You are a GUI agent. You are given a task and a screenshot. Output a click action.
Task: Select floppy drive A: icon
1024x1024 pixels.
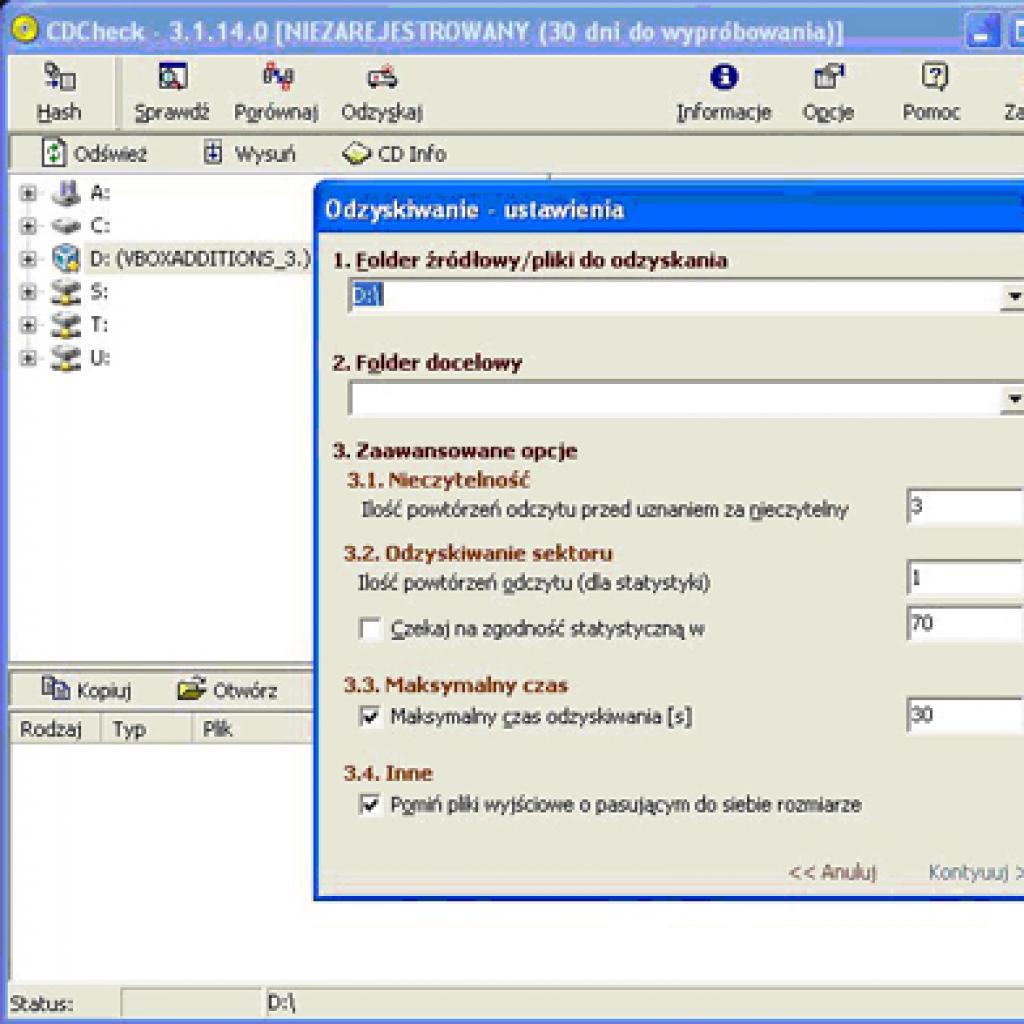[x=65, y=193]
